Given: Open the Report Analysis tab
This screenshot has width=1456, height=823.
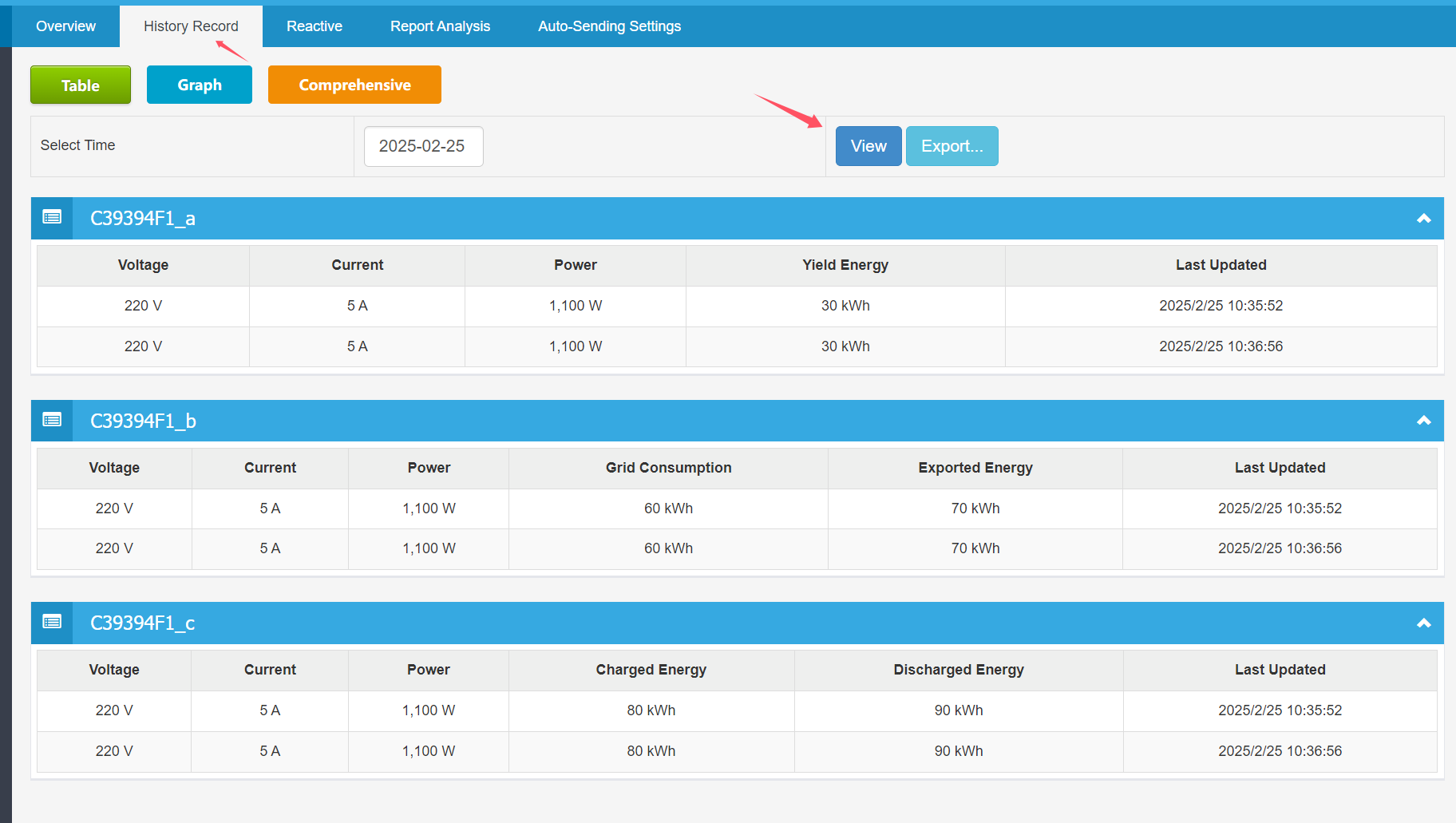Looking at the screenshot, I should (x=440, y=26).
